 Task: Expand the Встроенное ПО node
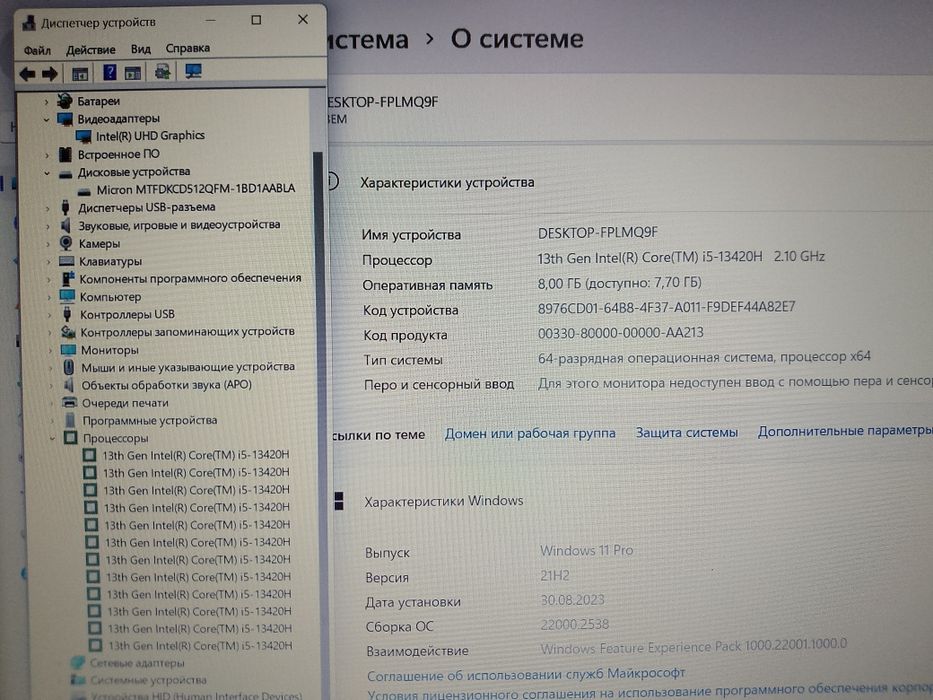(x=48, y=155)
